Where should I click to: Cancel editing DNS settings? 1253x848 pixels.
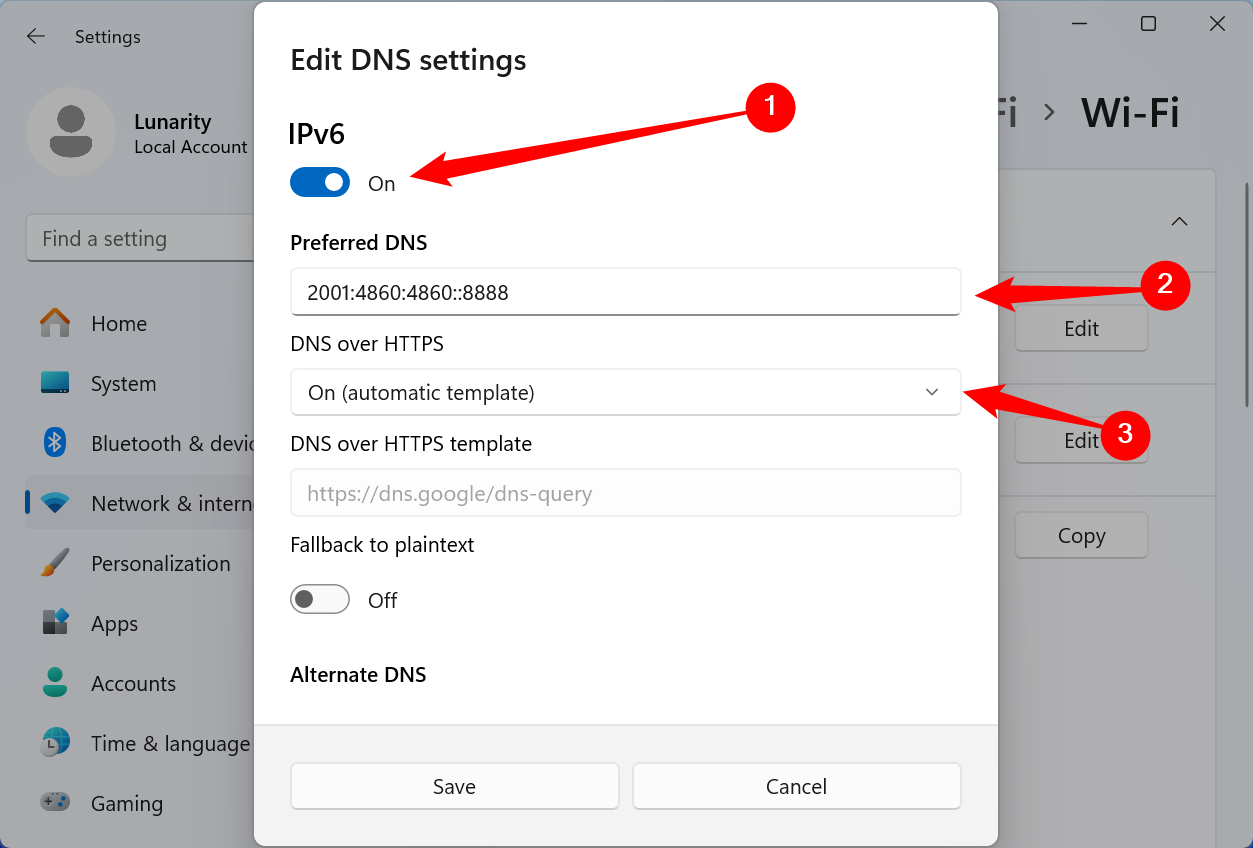(796, 786)
